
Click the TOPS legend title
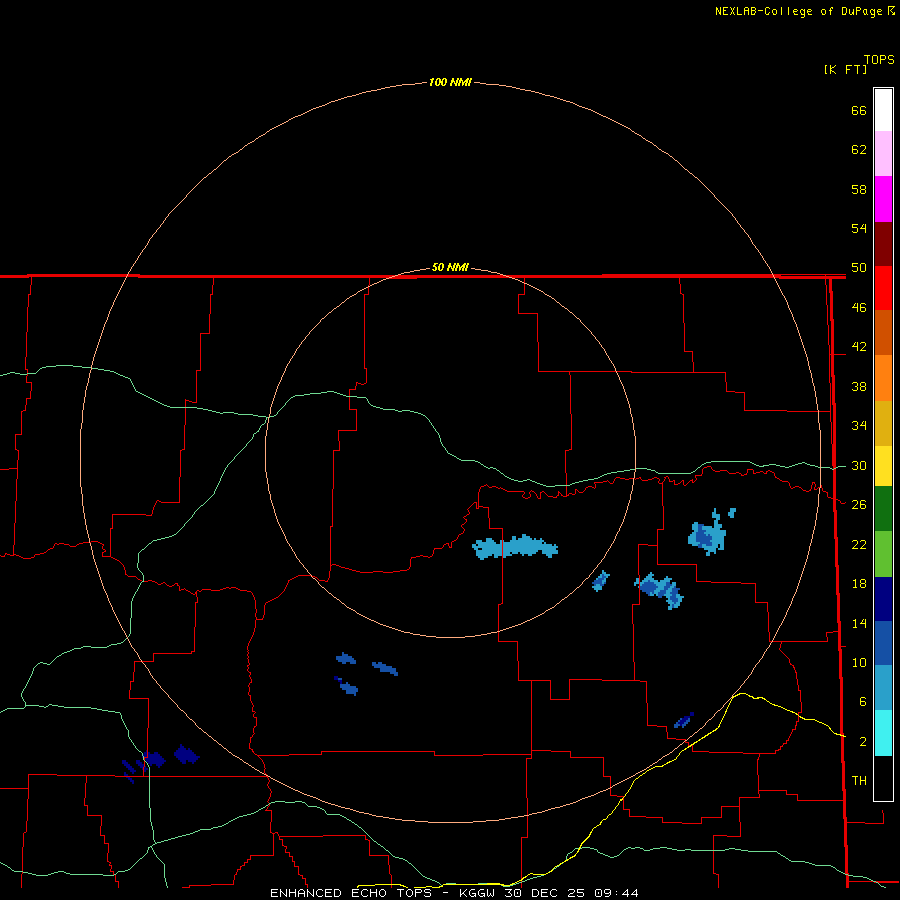[x=879, y=60]
